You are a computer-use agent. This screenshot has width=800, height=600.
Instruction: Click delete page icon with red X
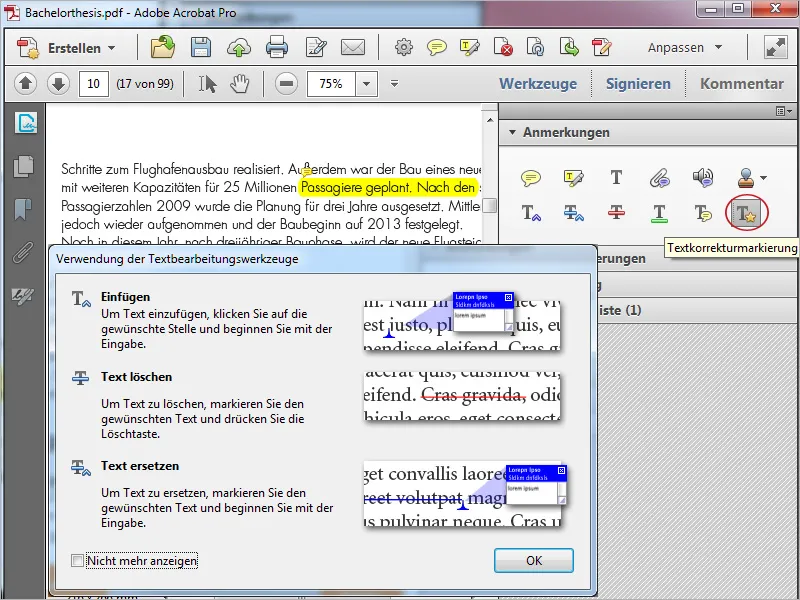(503, 47)
